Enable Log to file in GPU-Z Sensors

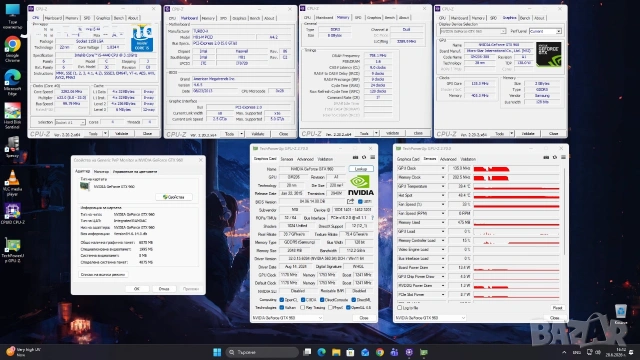coord(400,307)
